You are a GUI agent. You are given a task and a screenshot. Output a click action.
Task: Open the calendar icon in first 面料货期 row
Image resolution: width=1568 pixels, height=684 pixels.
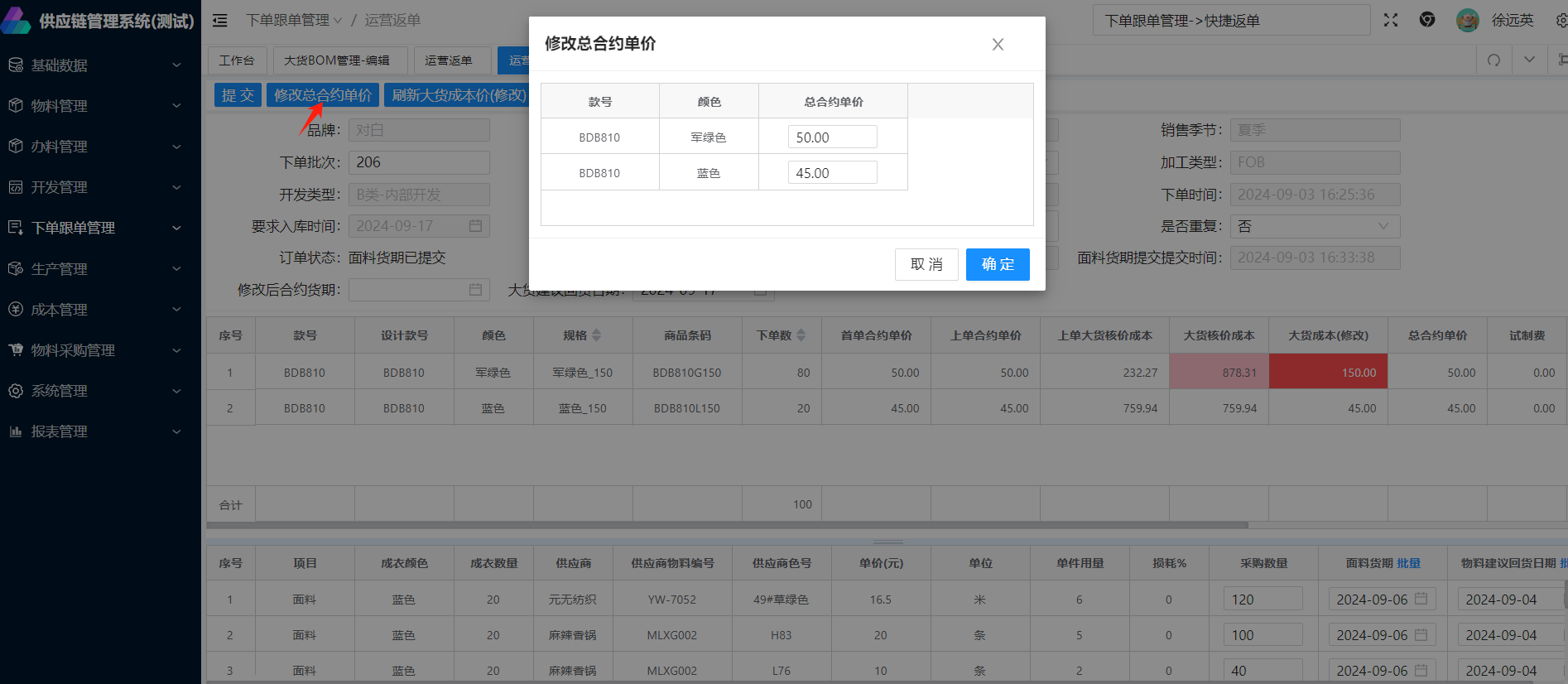coord(1421,599)
